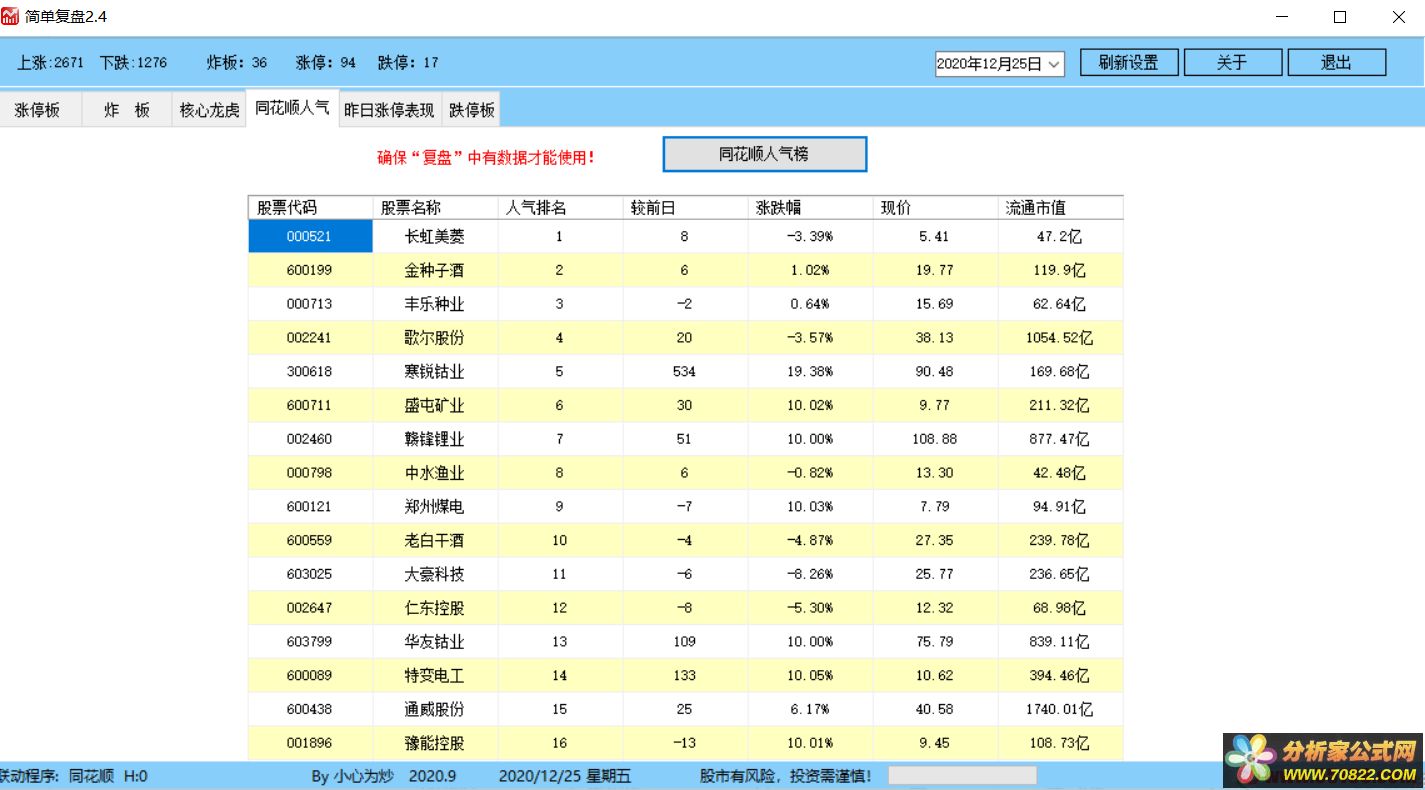Open the 关于 dialog button
The width and height of the screenshot is (1425, 790).
click(1233, 63)
